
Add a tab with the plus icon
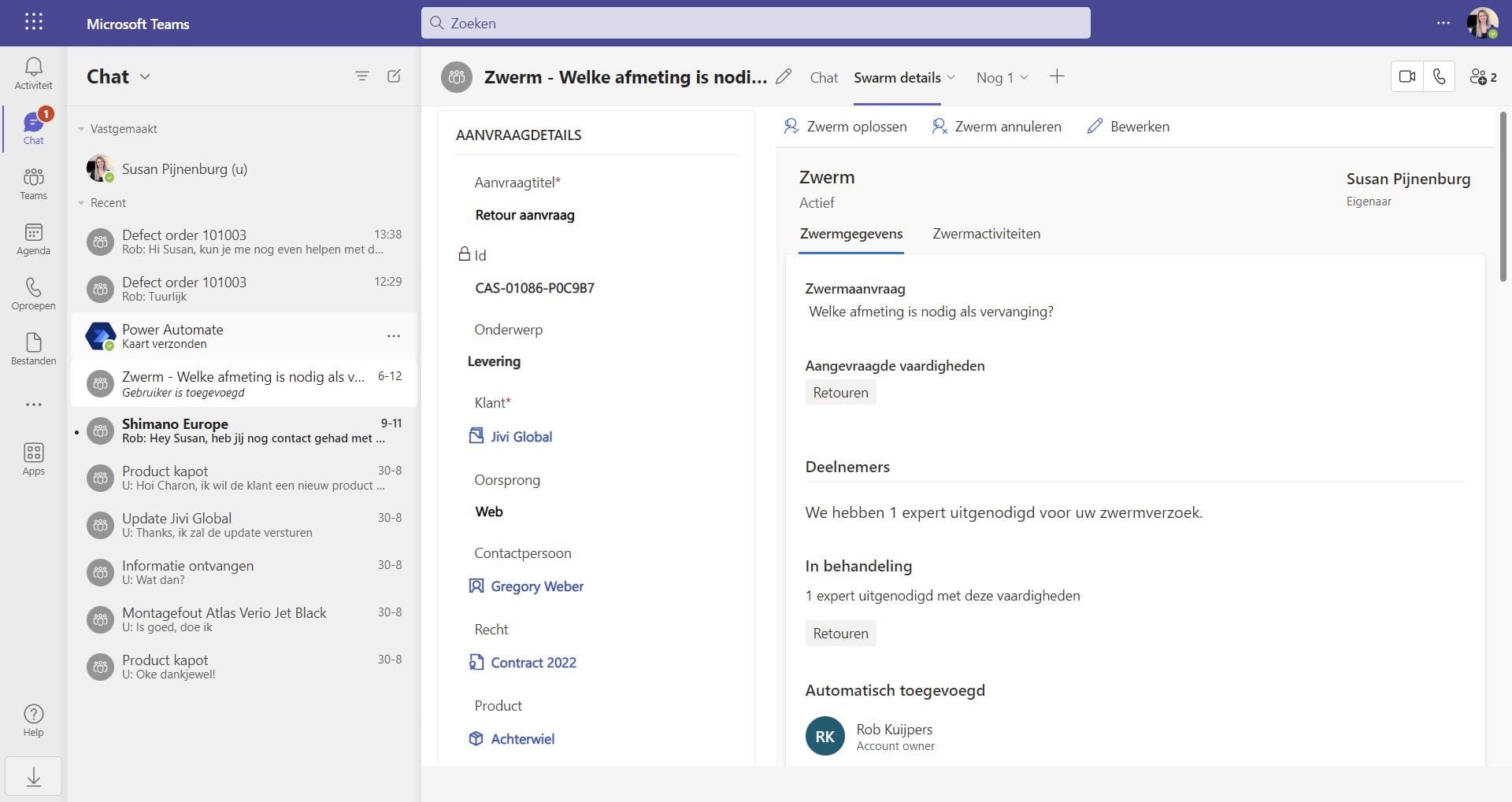point(1057,76)
